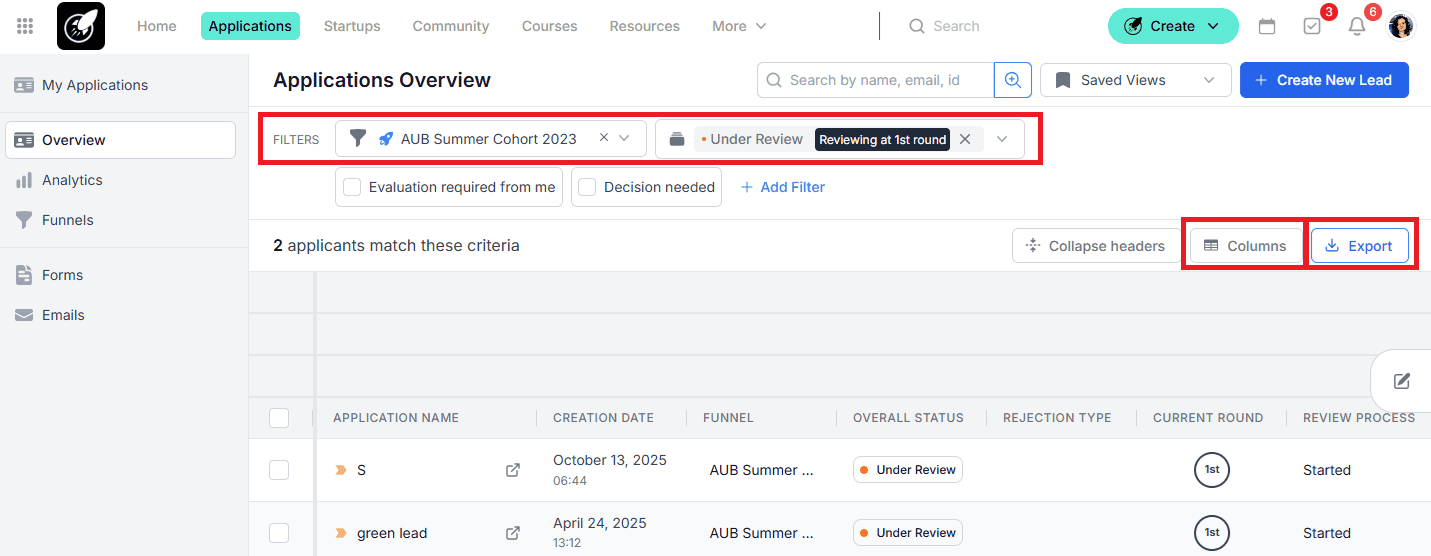Click the arrow icon beside green lead
1431x556 pixels.
(x=341, y=533)
